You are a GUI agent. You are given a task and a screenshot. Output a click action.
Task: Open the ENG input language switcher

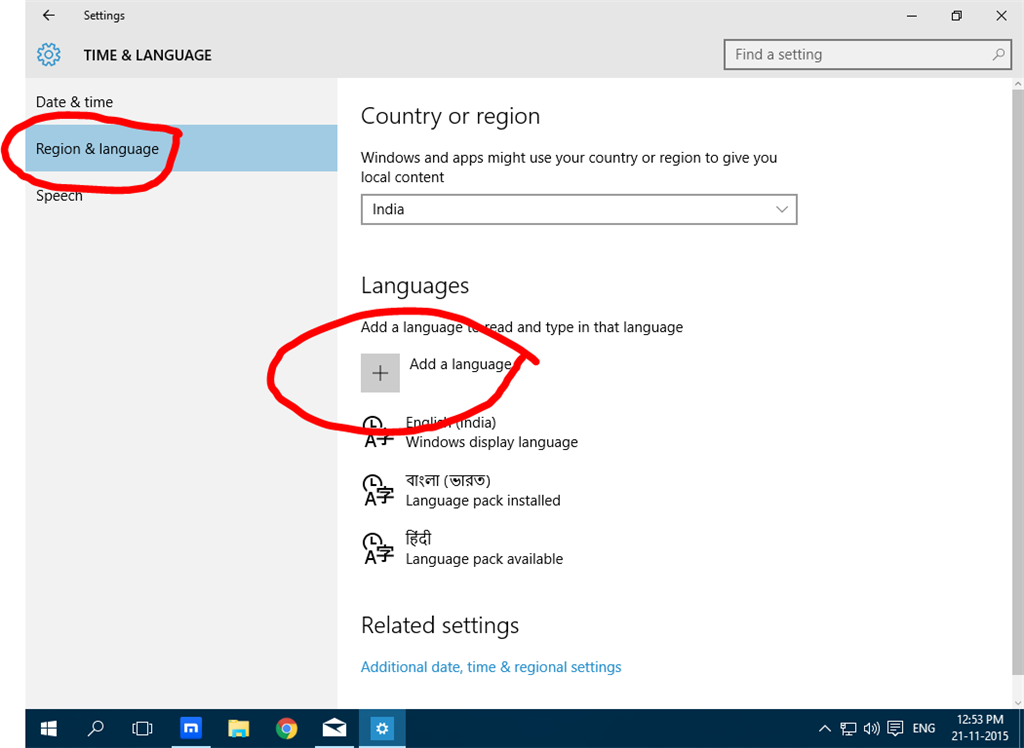pos(925,728)
